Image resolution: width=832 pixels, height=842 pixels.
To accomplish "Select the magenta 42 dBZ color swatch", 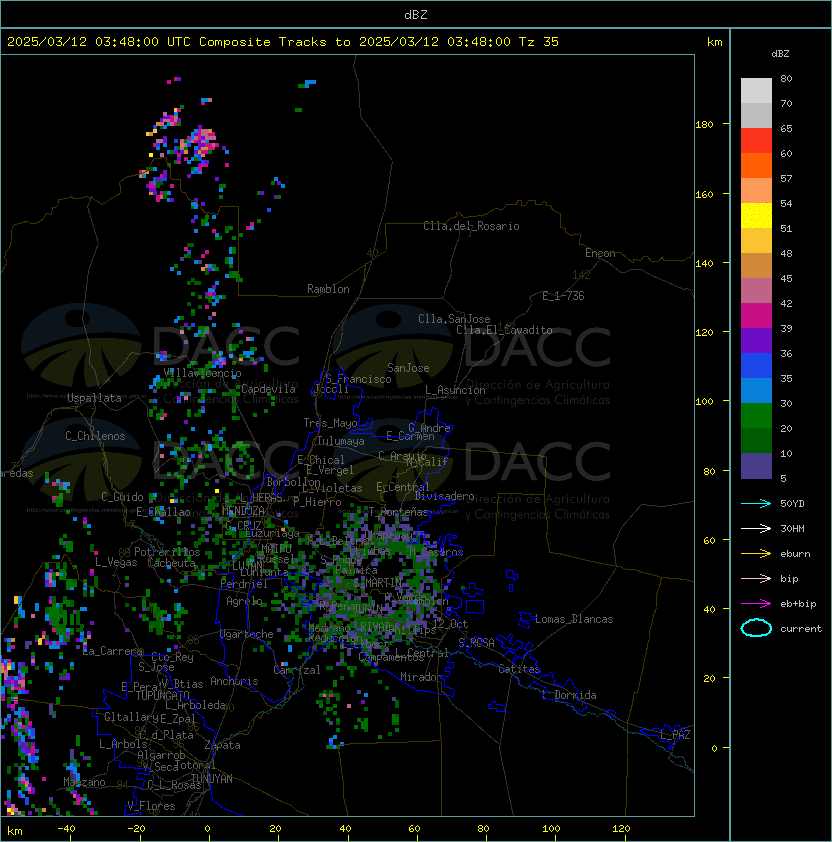I will (756, 315).
